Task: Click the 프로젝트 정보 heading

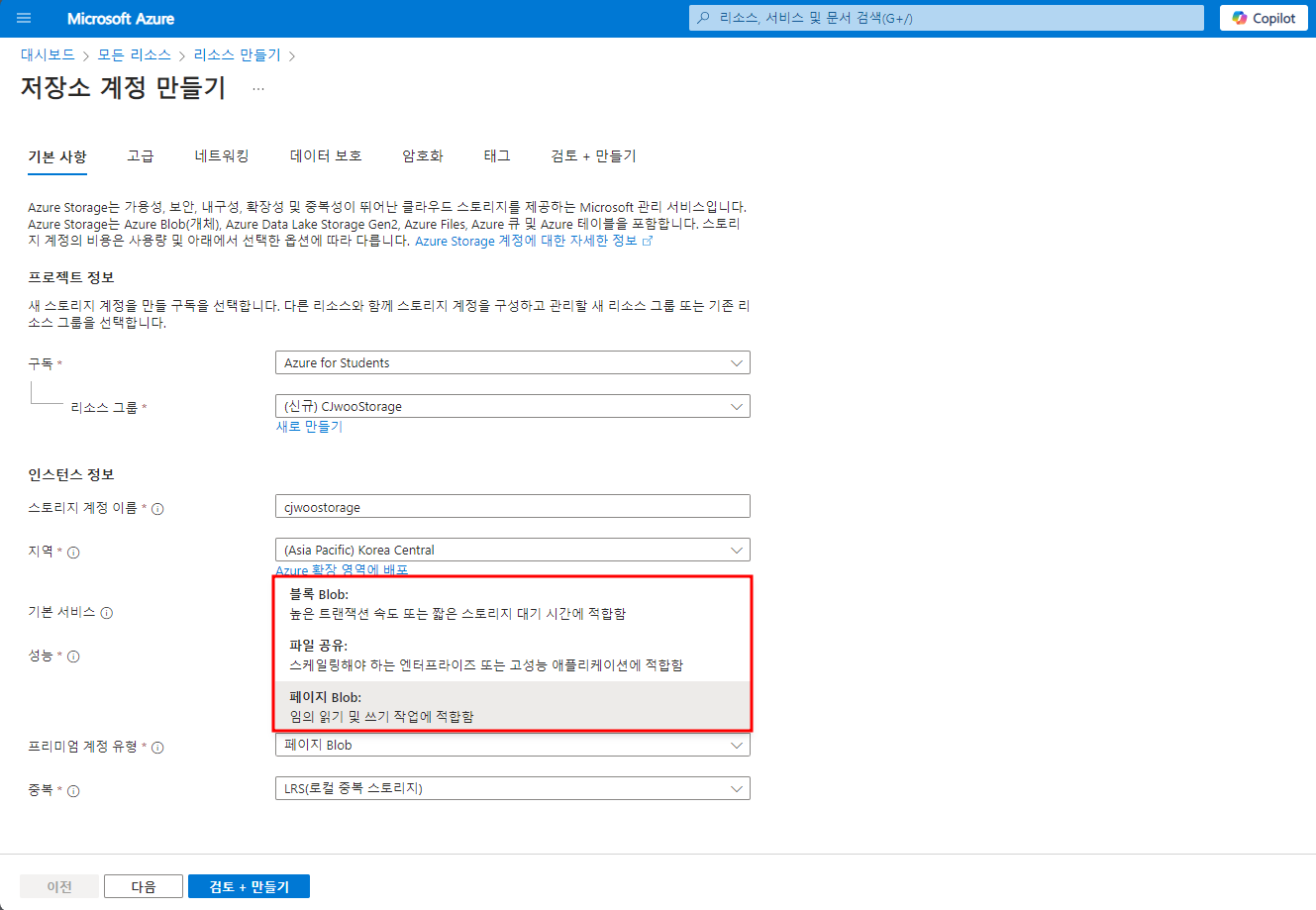Action: (71, 277)
